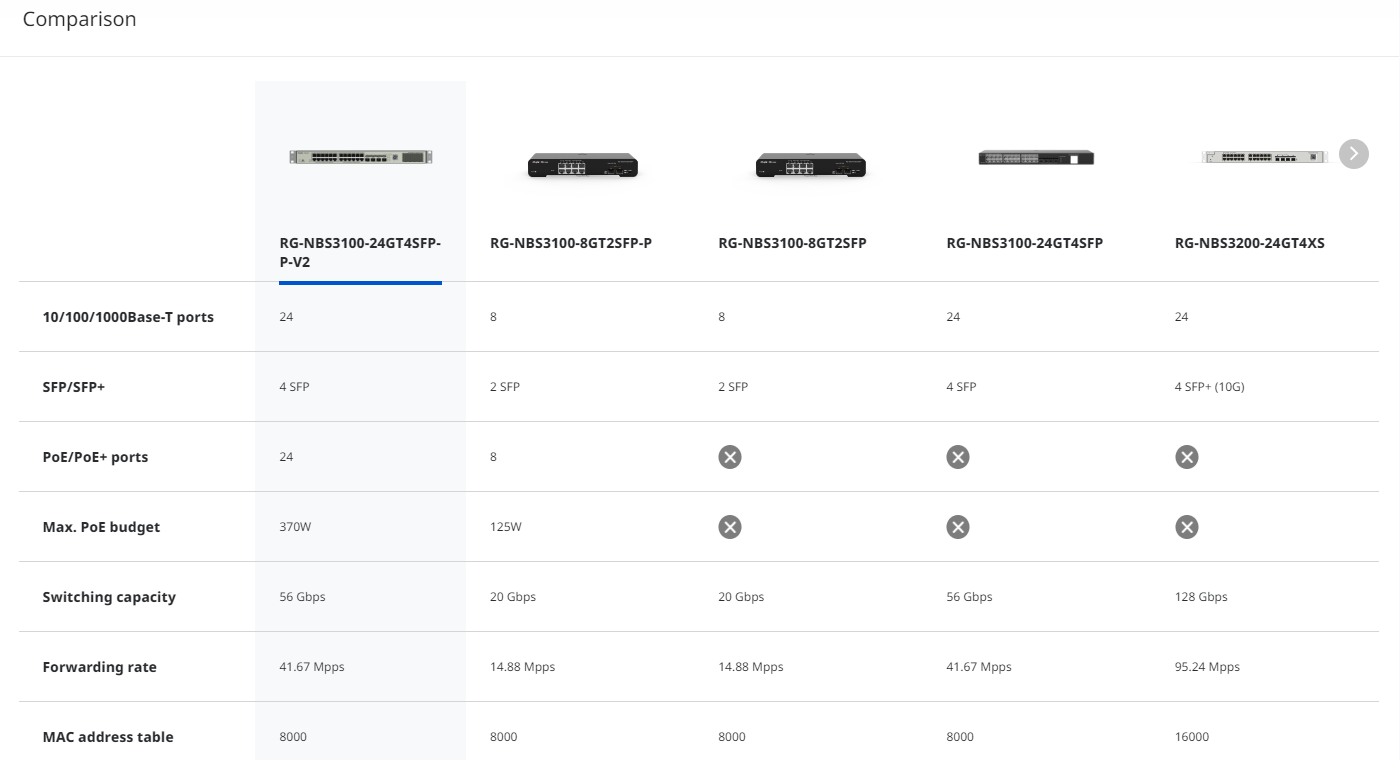Click 14.88 Mpps forwarding rate for RG-NBS3100-8GT2SFP
The image size is (1400, 760).
(751, 667)
